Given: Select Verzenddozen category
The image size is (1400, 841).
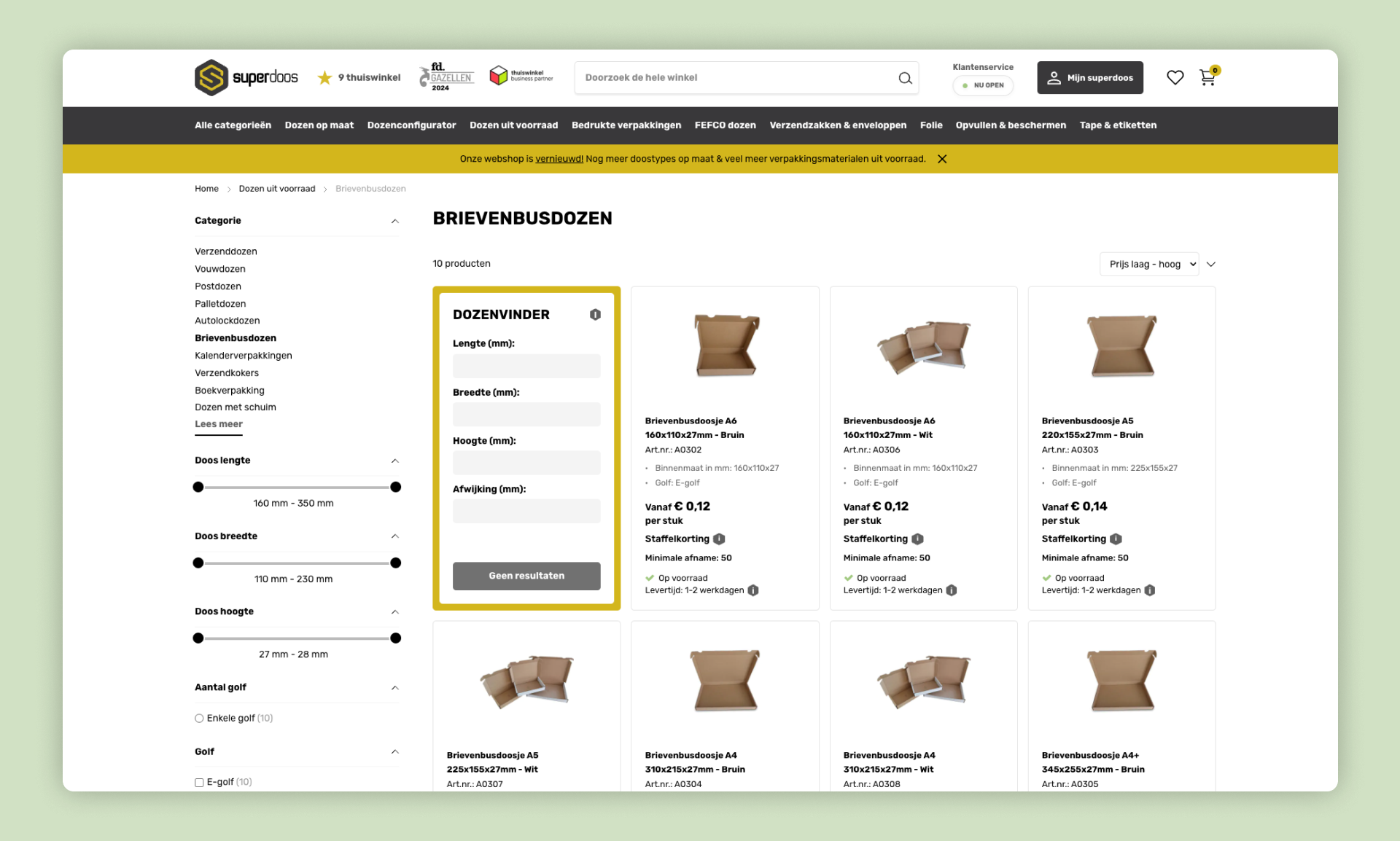Looking at the screenshot, I should click(x=226, y=251).
